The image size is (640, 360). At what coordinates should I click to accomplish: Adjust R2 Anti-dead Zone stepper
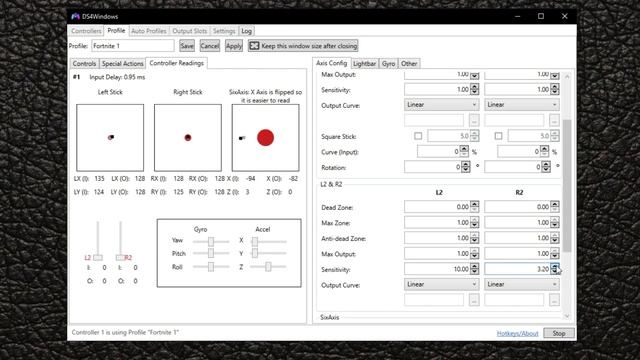click(x=554, y=238)
